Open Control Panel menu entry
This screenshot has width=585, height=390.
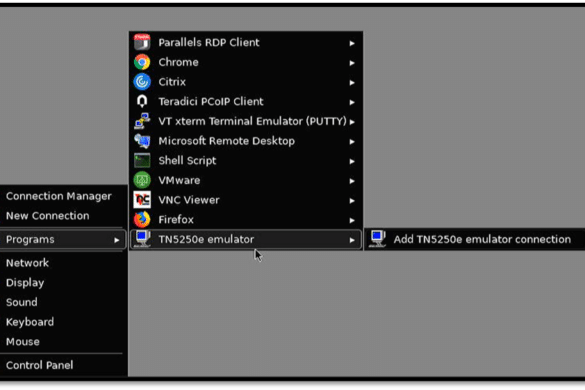[40, 365]
